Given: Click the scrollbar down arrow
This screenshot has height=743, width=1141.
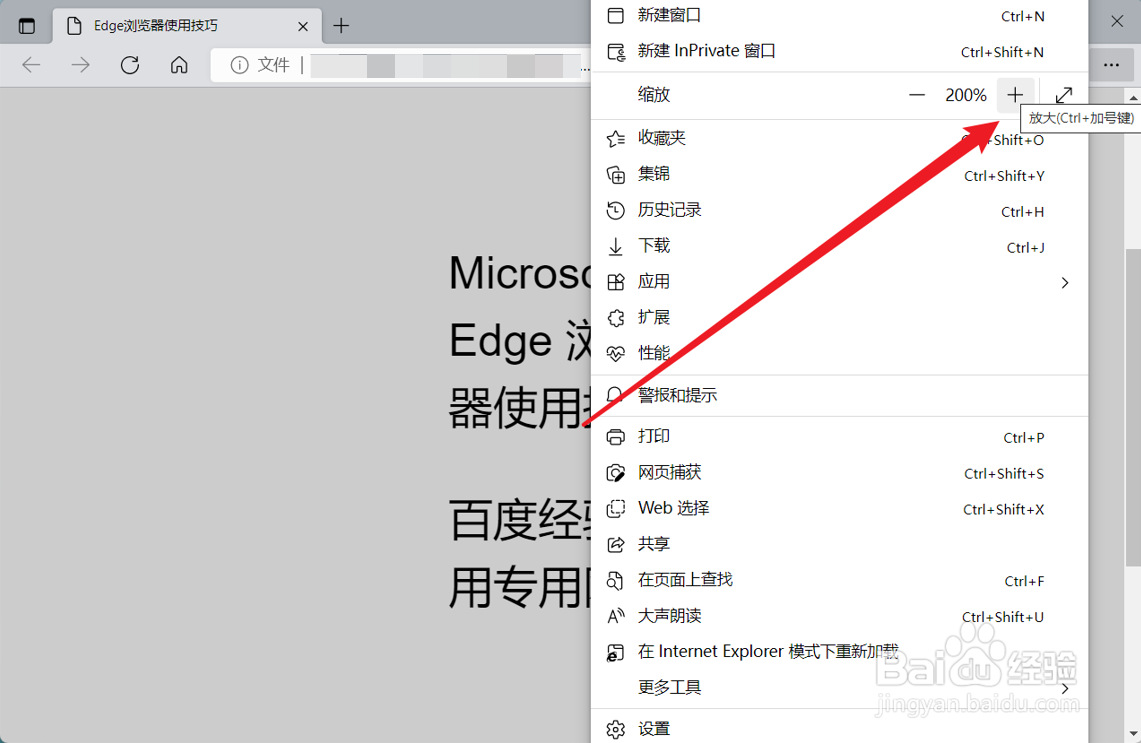Looking at the screenshot, I should (1133, 734).
